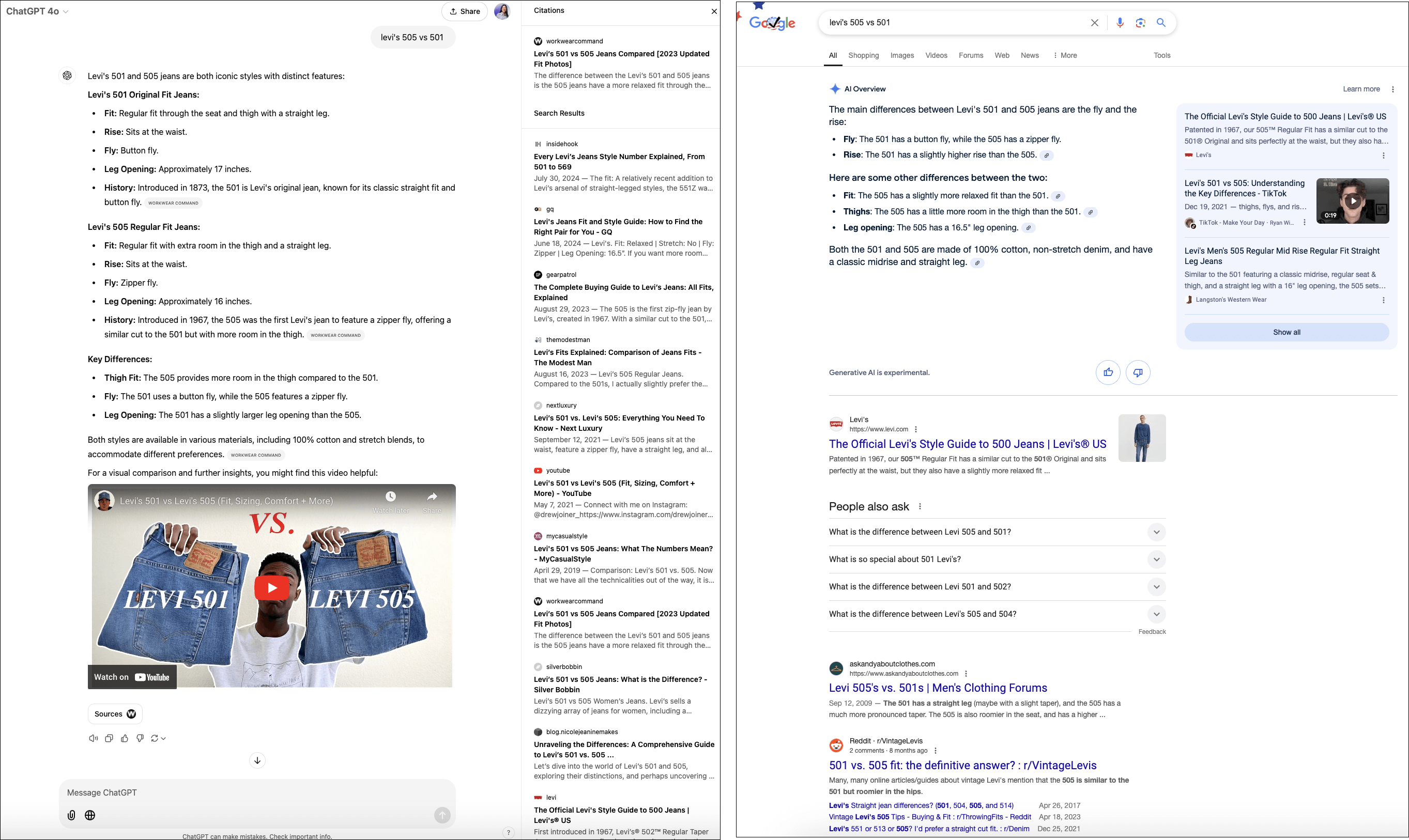
Task: Expand 'difference between Levi 505 and 501' question
Action: coord(997,532)
